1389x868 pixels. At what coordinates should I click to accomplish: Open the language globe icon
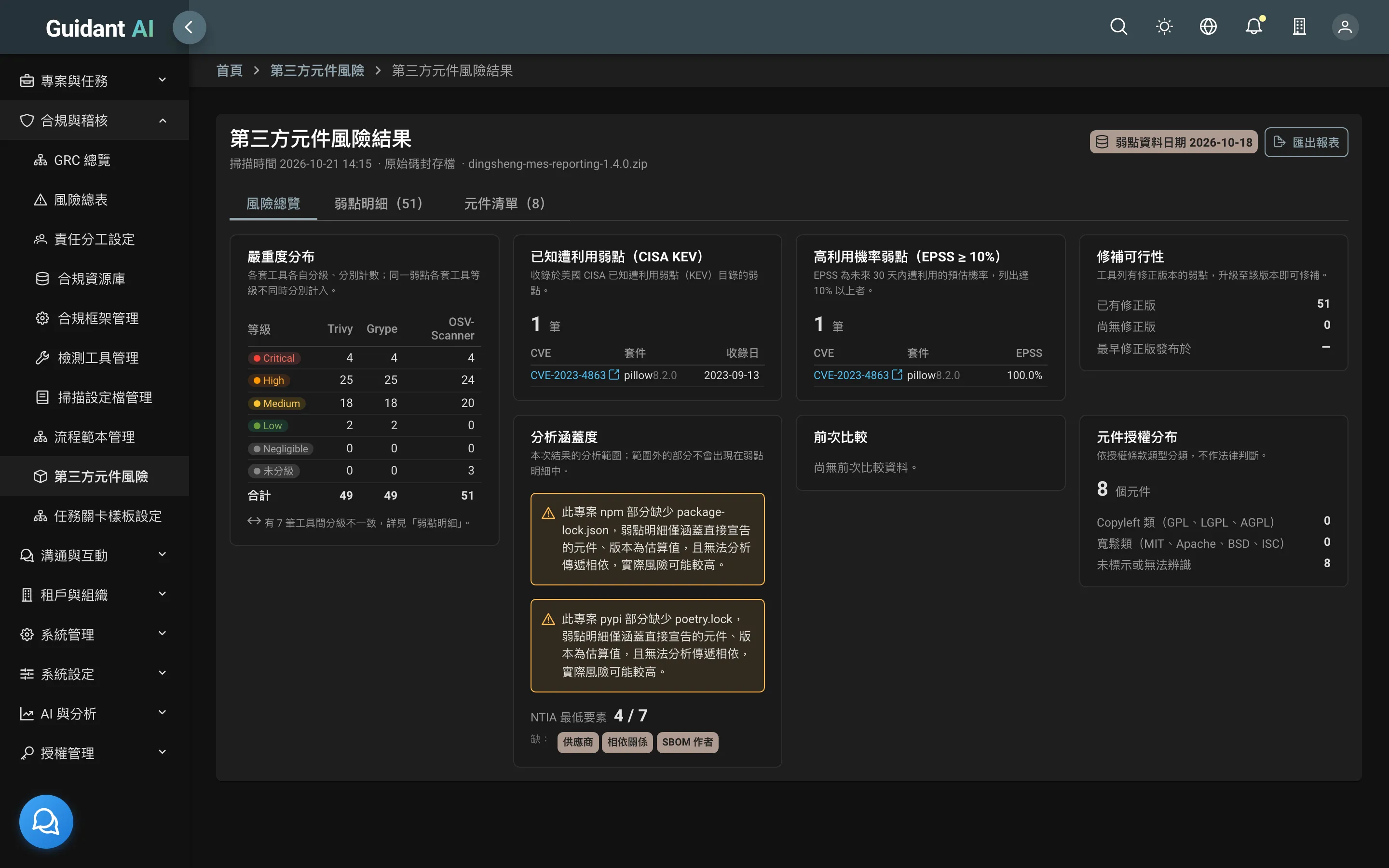[1208, 27]
